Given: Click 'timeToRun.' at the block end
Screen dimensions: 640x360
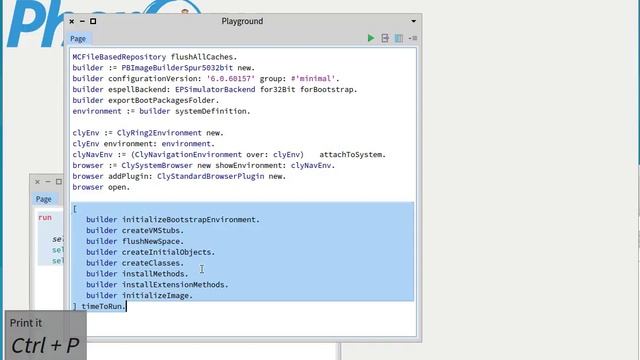Looking at the screenshot, I should (104, 306).
